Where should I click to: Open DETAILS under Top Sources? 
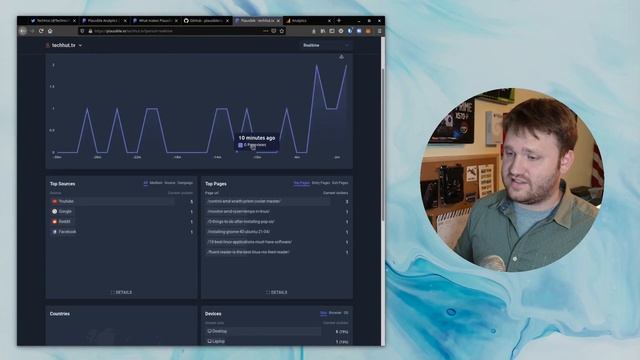(122, 292)
